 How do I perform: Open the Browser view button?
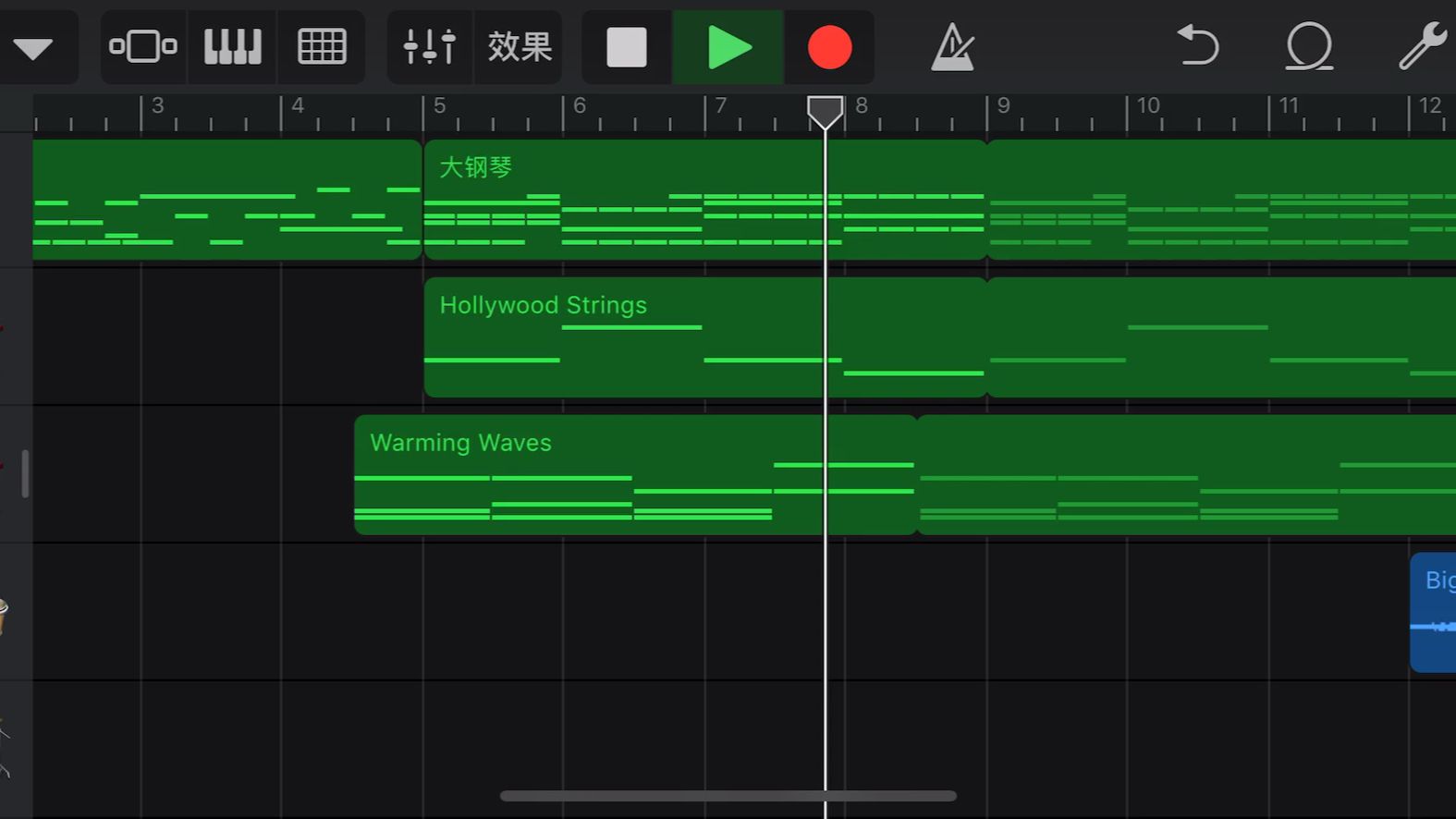click(x=143, y=47)
